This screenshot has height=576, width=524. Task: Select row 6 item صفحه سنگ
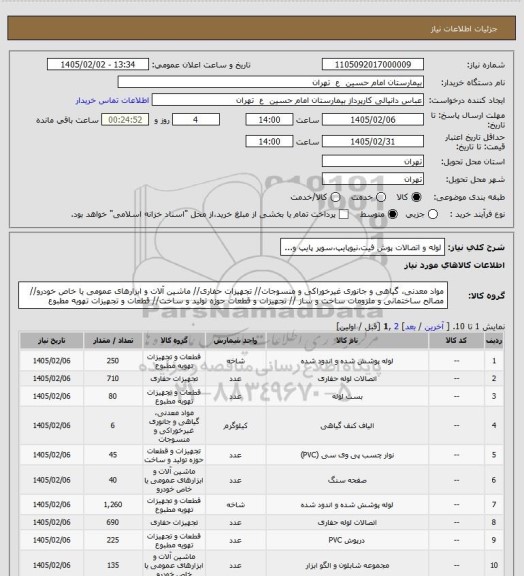262,480
